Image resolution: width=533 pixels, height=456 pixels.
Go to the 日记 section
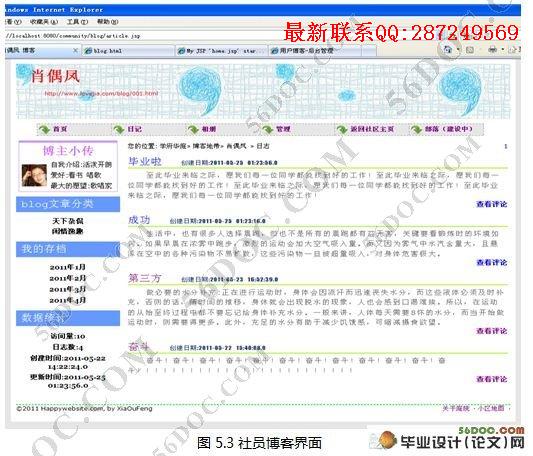pos(135,129)
